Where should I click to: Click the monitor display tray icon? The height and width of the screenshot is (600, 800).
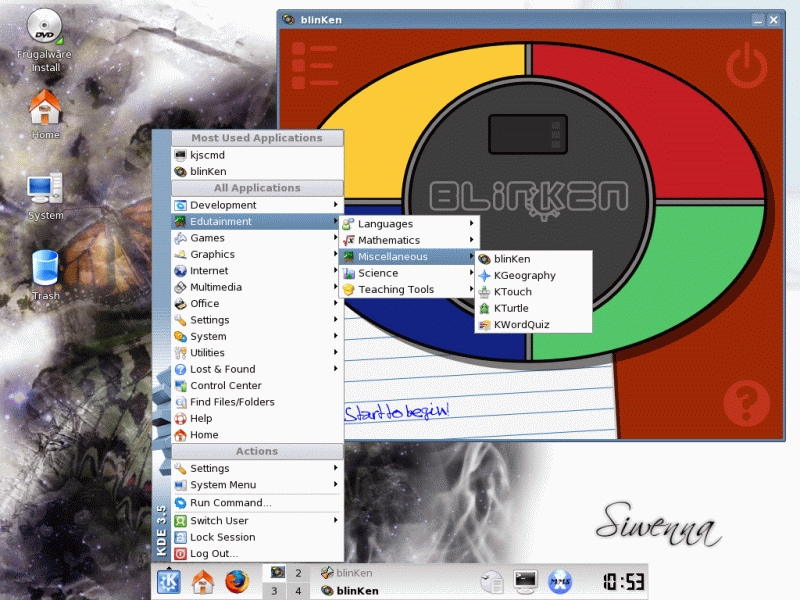coord(526,582)
